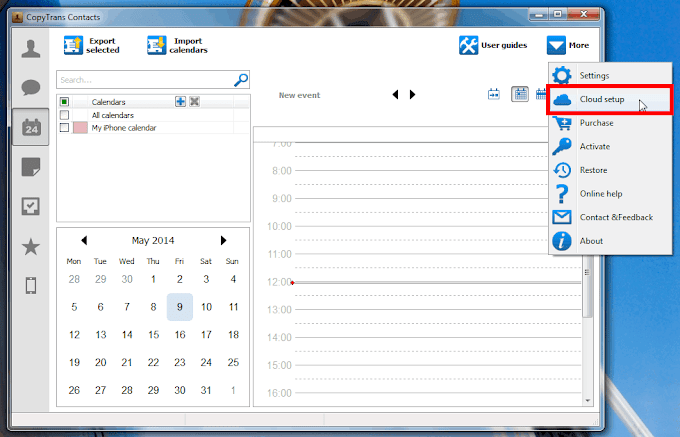The image size is (680, 437).
Task: Select April 28 in mini calendar
Action: [74, 279]
